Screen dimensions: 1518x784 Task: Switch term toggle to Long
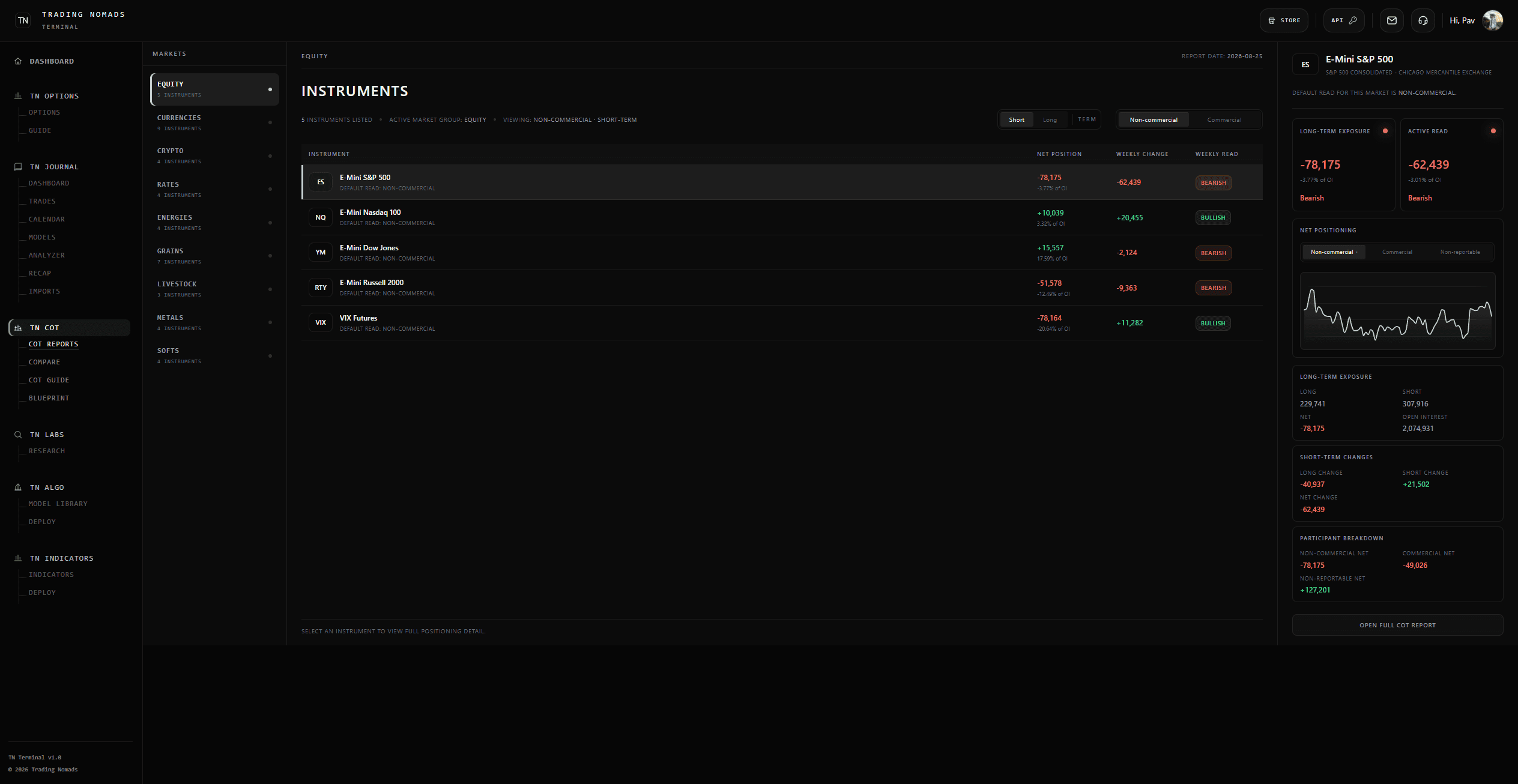(x=1050, y=120)
